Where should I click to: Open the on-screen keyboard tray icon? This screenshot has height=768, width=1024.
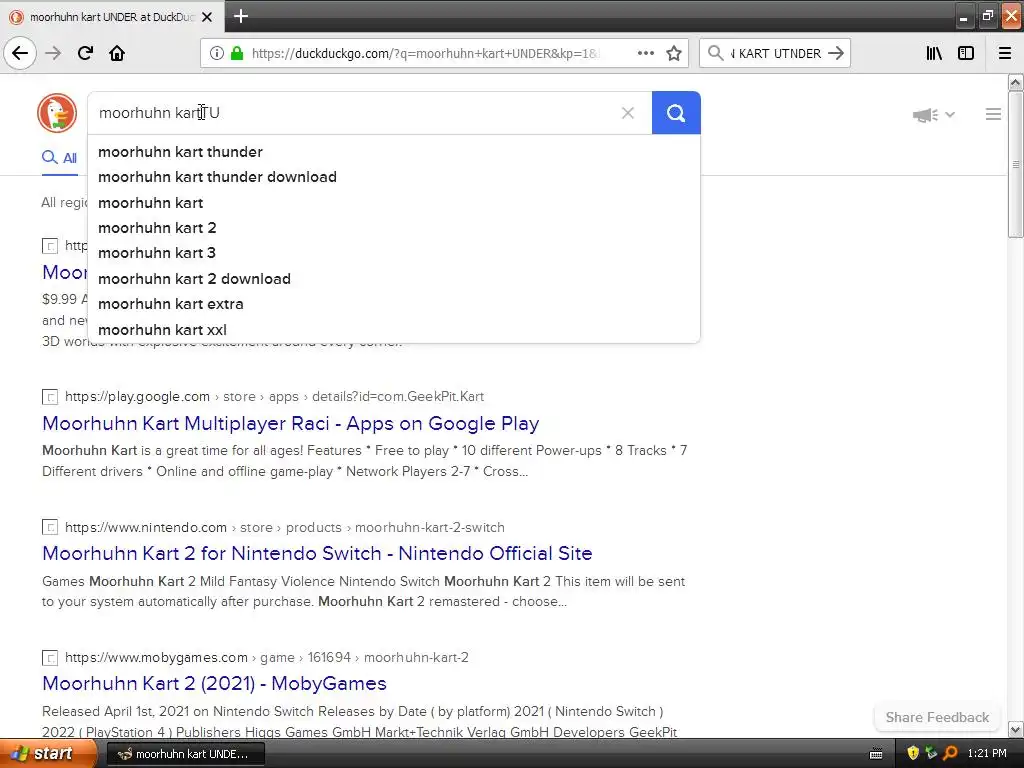click(876, 754)
